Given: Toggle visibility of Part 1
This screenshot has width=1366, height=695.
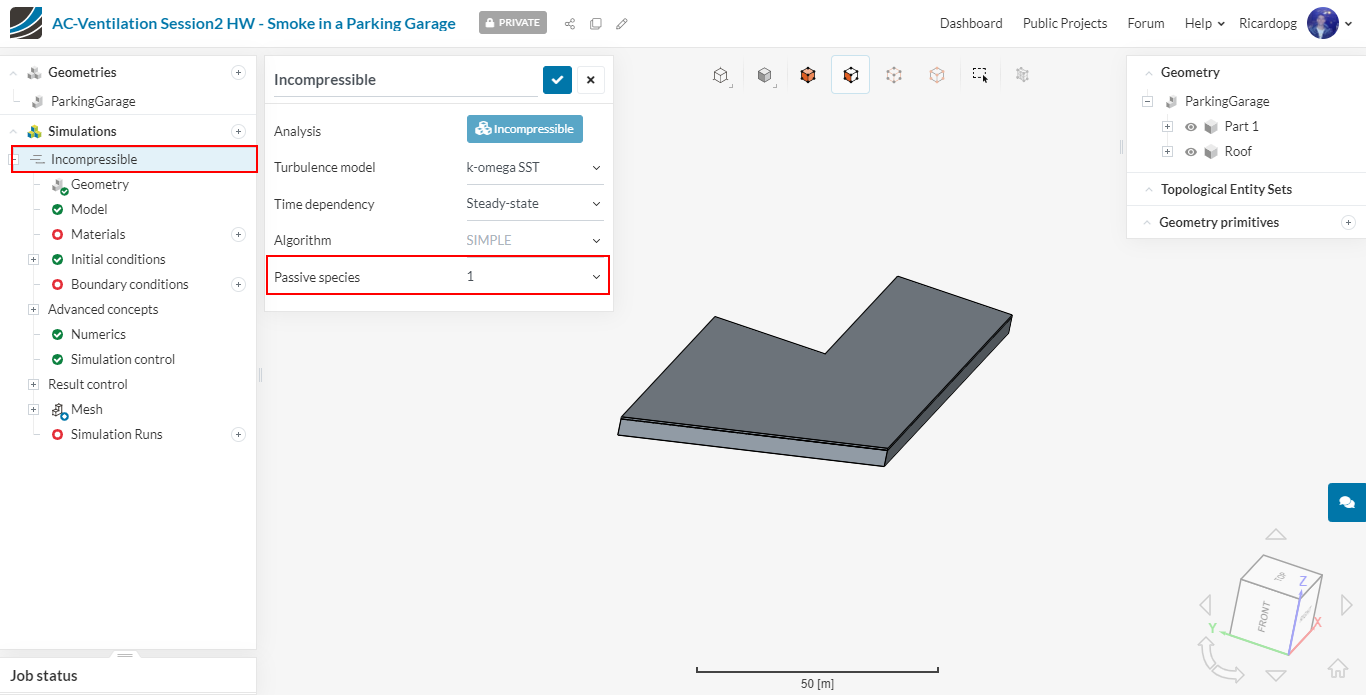Looking at the screenshot, I should 1191,126.
